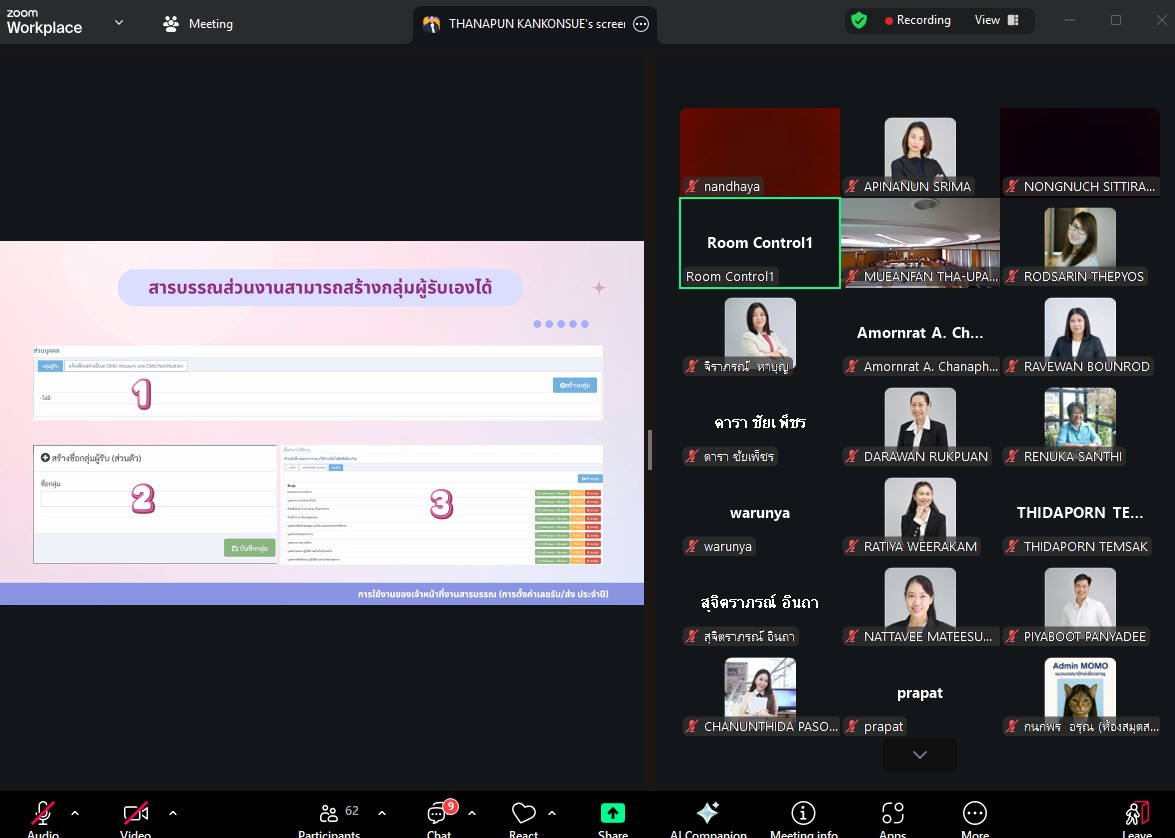Screen dimensions: 1175x838
Task: Click muted mic icon on warunya tile
Action: pyautogui.click(x=692, y=546)
